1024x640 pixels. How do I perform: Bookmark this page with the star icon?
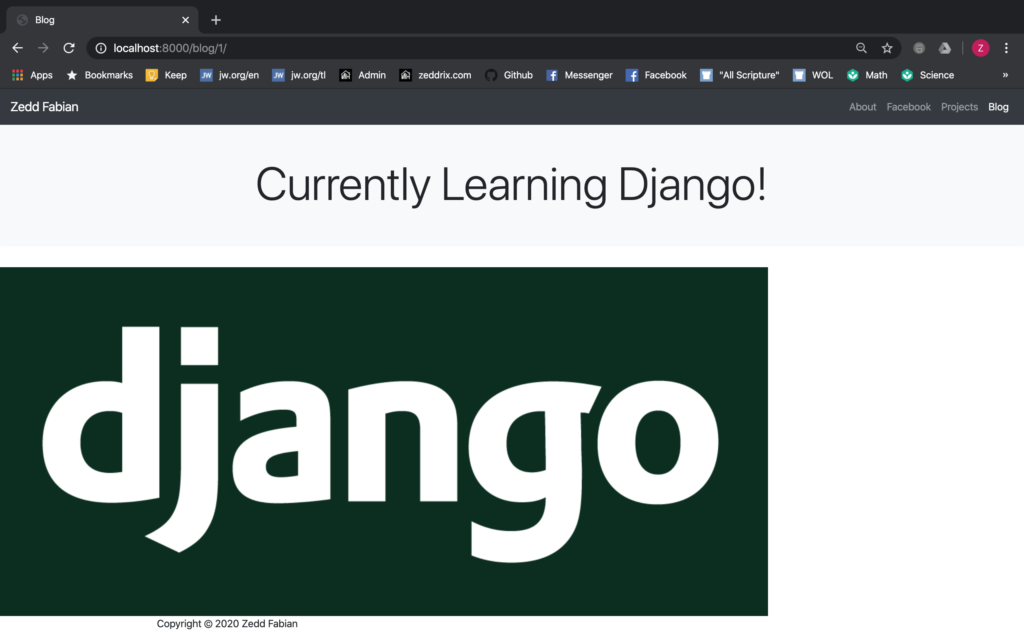(887, 48)
